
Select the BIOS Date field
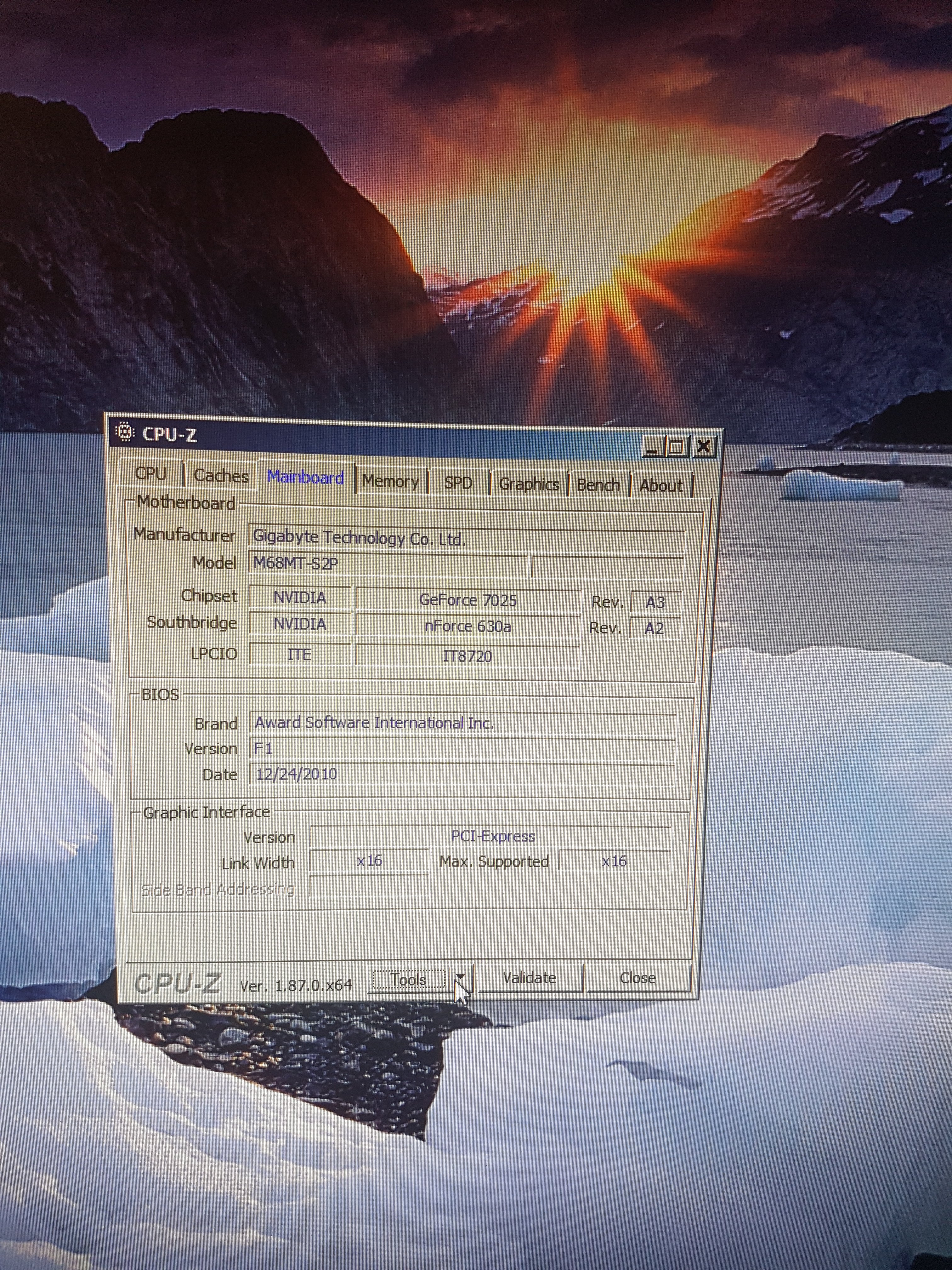coord(462,774)
